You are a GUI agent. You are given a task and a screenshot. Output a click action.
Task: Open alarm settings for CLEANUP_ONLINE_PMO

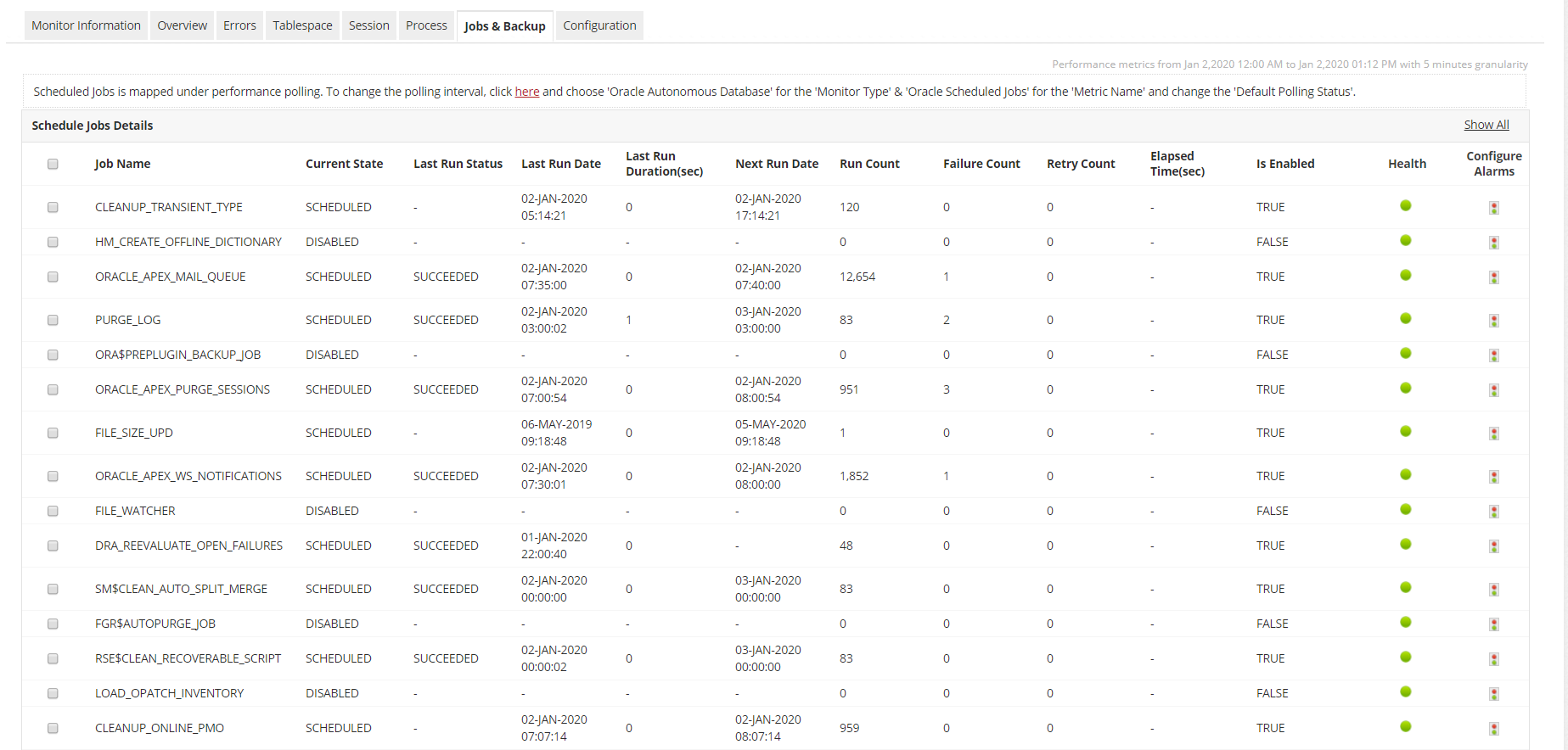[1493, 729]
